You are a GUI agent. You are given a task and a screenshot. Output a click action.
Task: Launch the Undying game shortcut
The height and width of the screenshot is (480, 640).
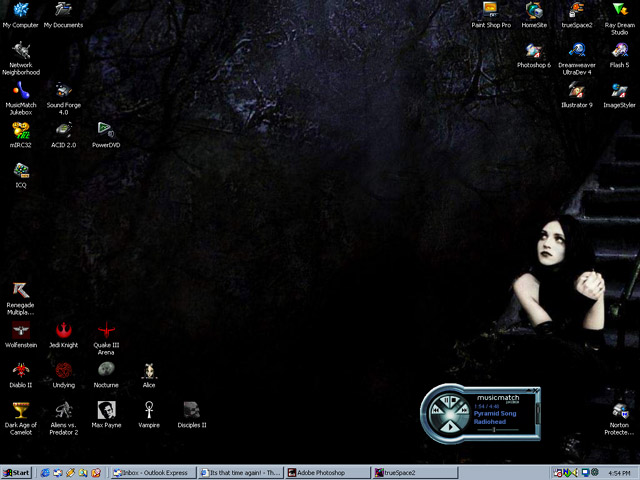pyautogui.click(x=64, y=375)
